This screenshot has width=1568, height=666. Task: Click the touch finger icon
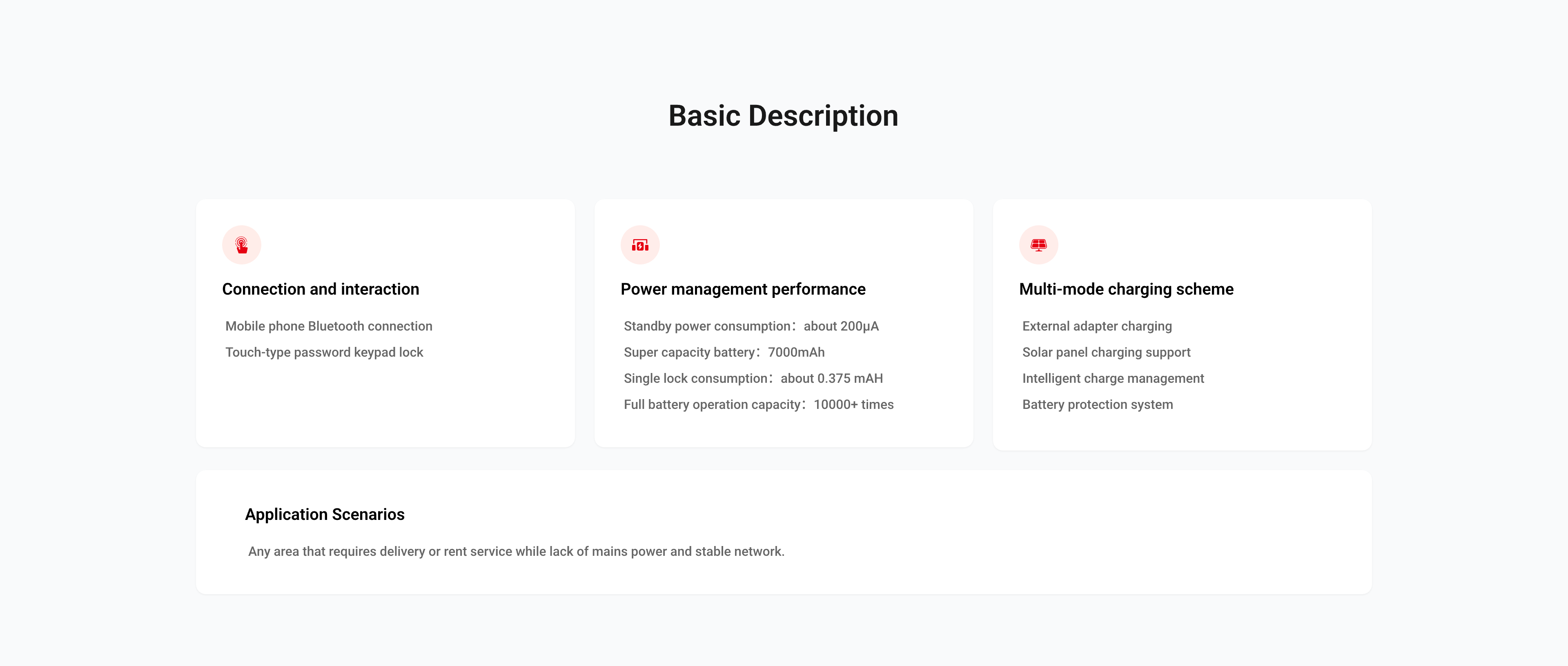click(x=242, y=245)
